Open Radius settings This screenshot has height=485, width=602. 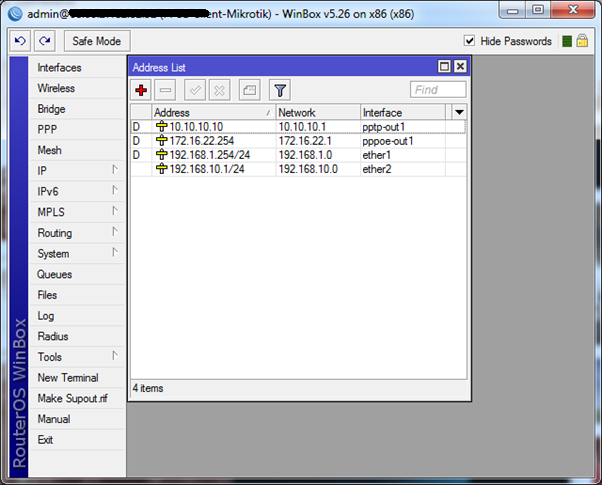coord(77,336)
